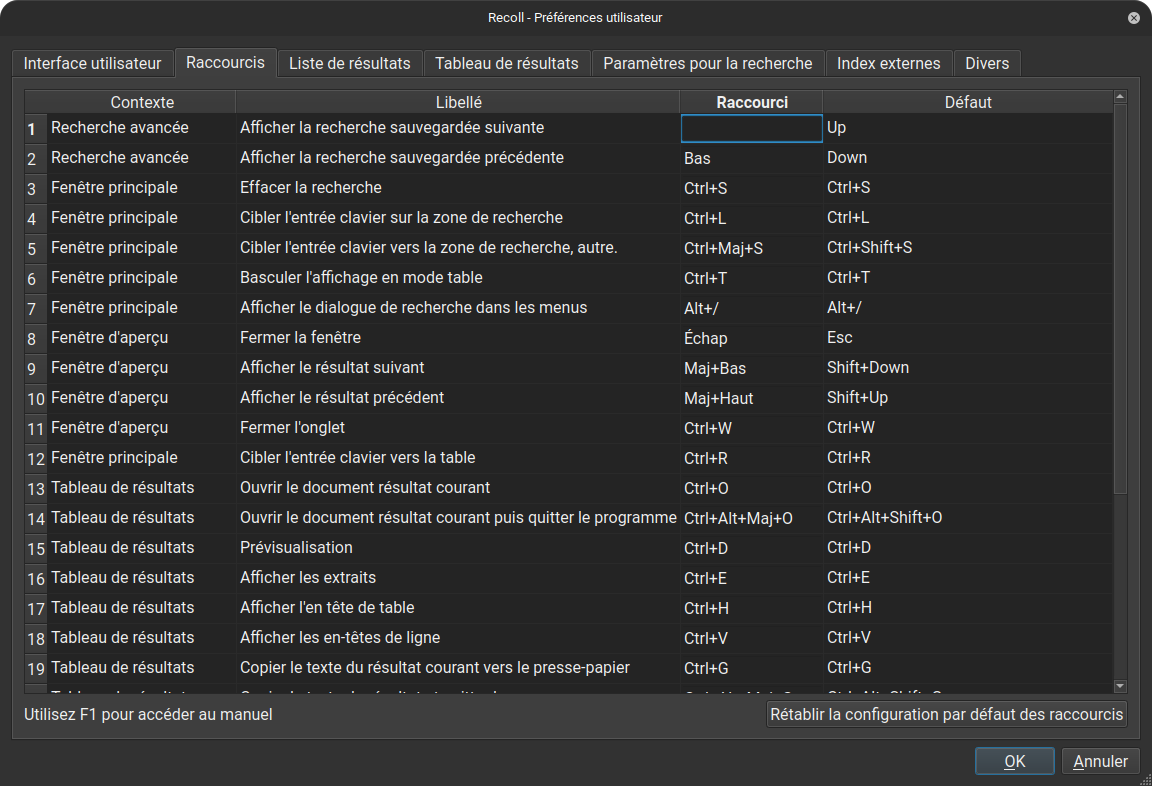Click the Annuler button
The width and height of the screenshot is (1152, 786).
coord(1100,761)
